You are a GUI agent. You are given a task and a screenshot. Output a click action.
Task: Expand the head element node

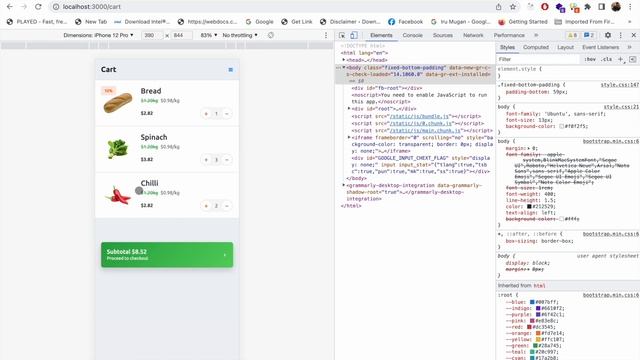pos(344,60)
